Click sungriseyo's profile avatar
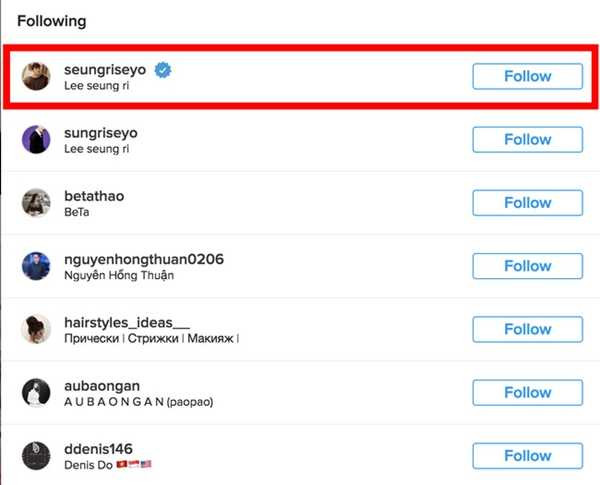The height and width of the screenshot is (485, 600). (36, 140)
